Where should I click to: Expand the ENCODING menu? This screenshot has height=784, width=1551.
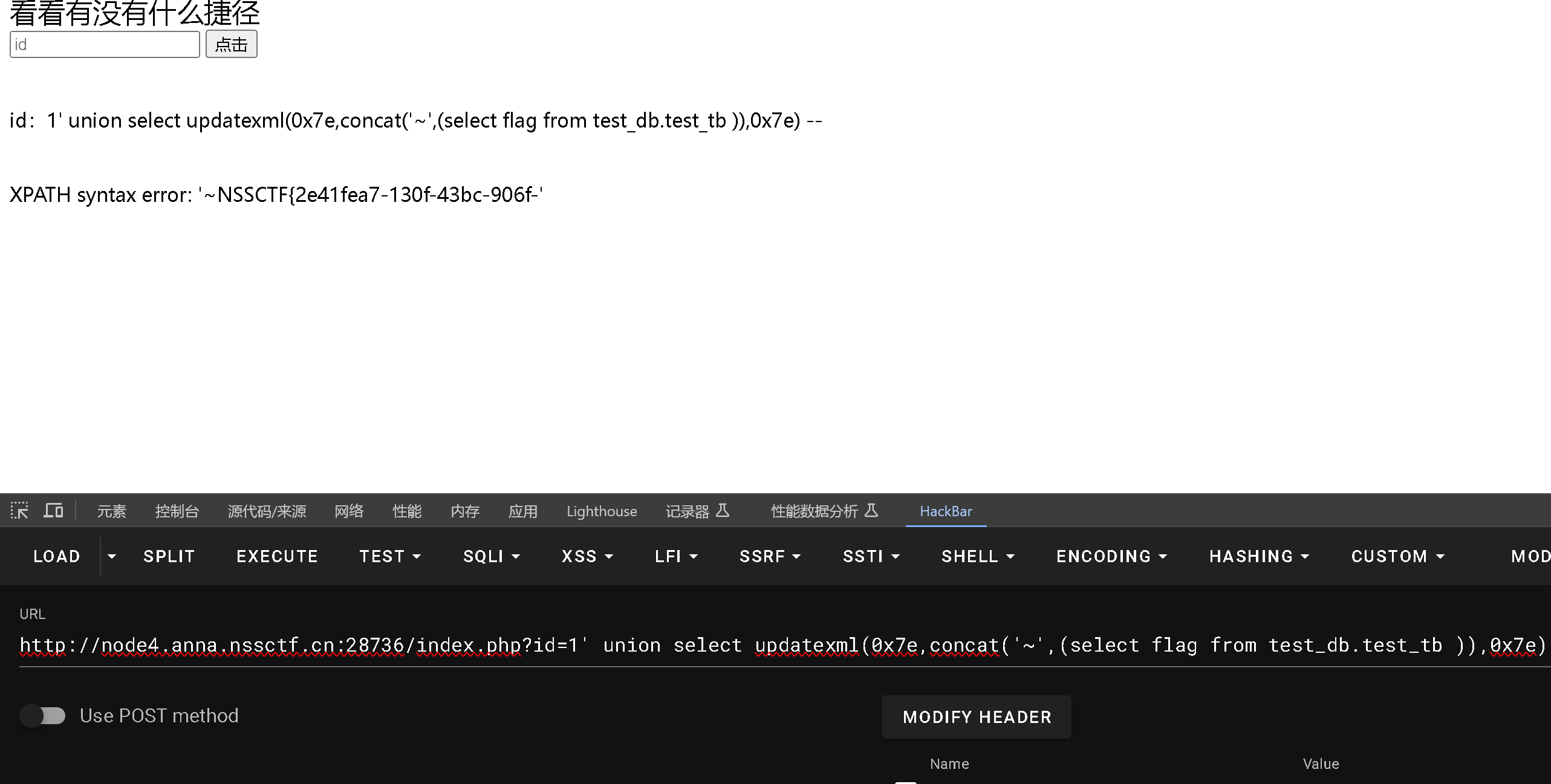(x=1111, y=556)
